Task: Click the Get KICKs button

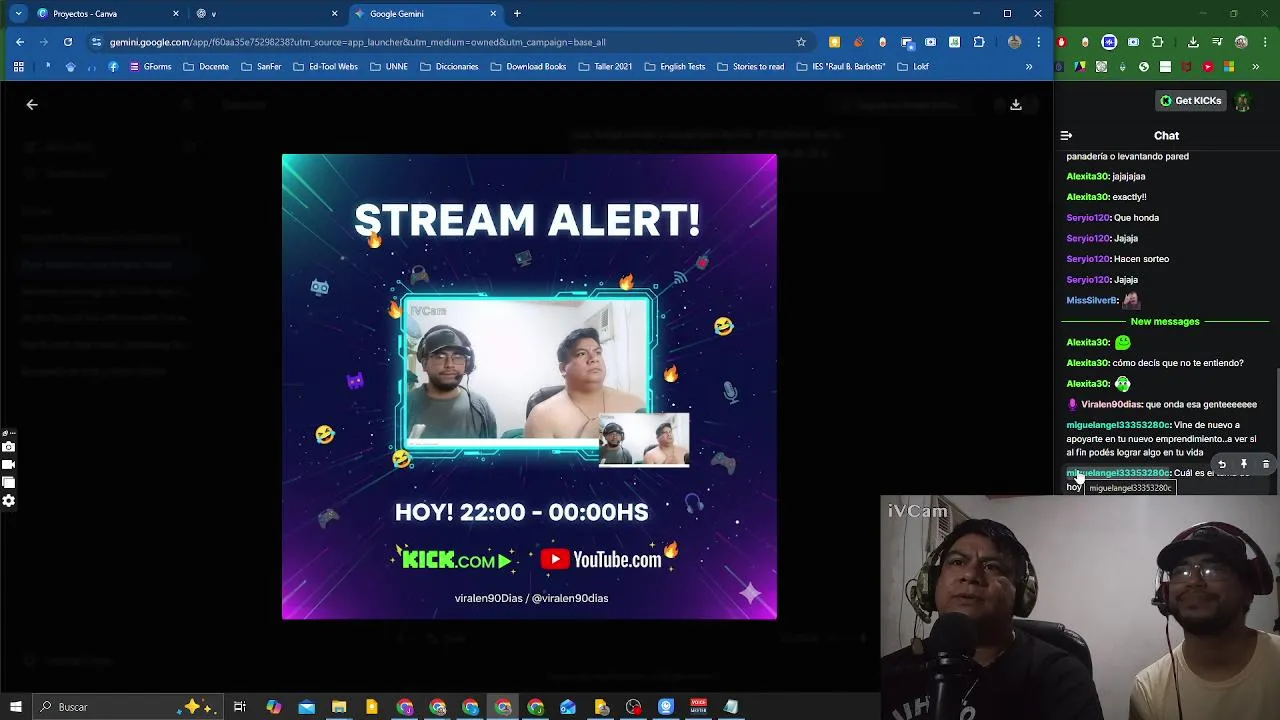Action: pos(1191,101)
